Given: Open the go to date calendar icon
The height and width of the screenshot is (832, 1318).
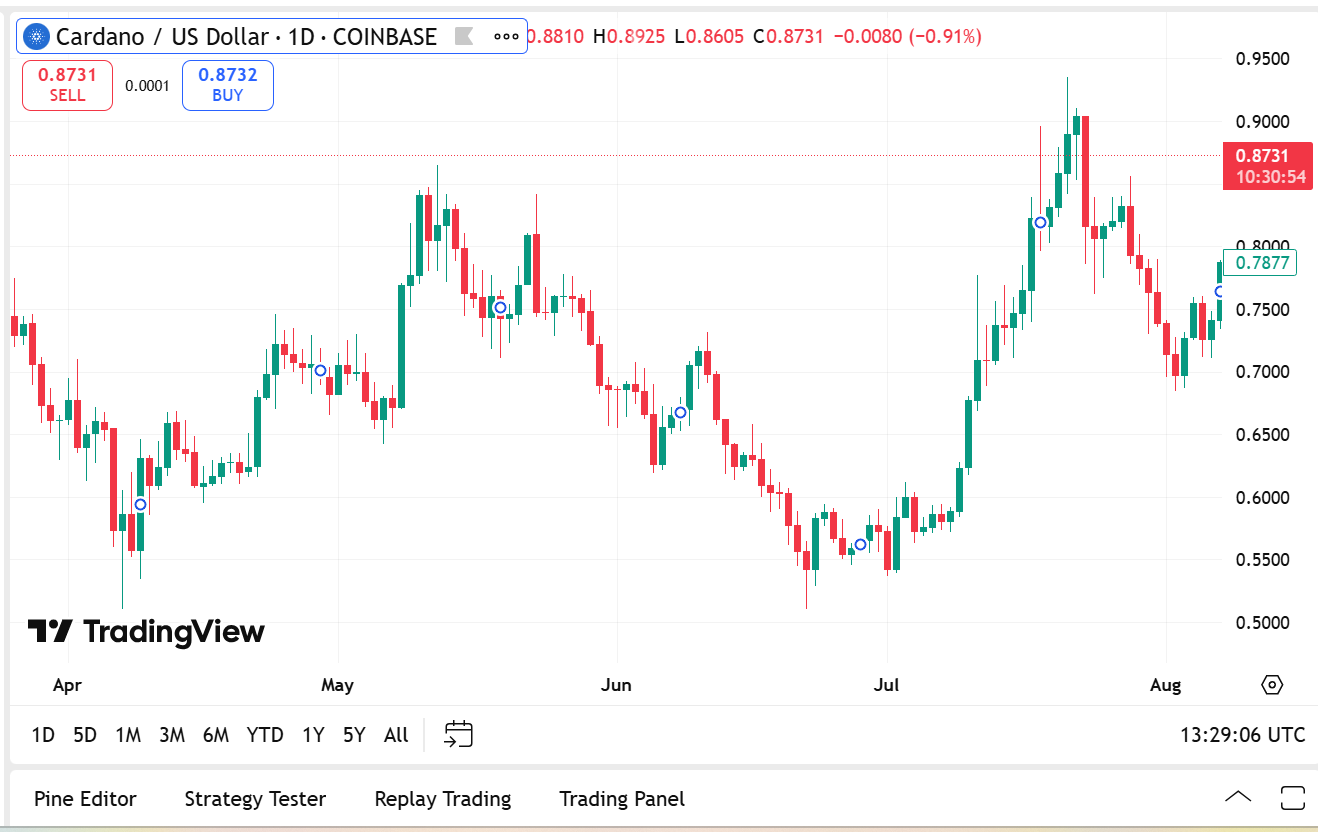Looking at the screenshot, I should [458, 734].
